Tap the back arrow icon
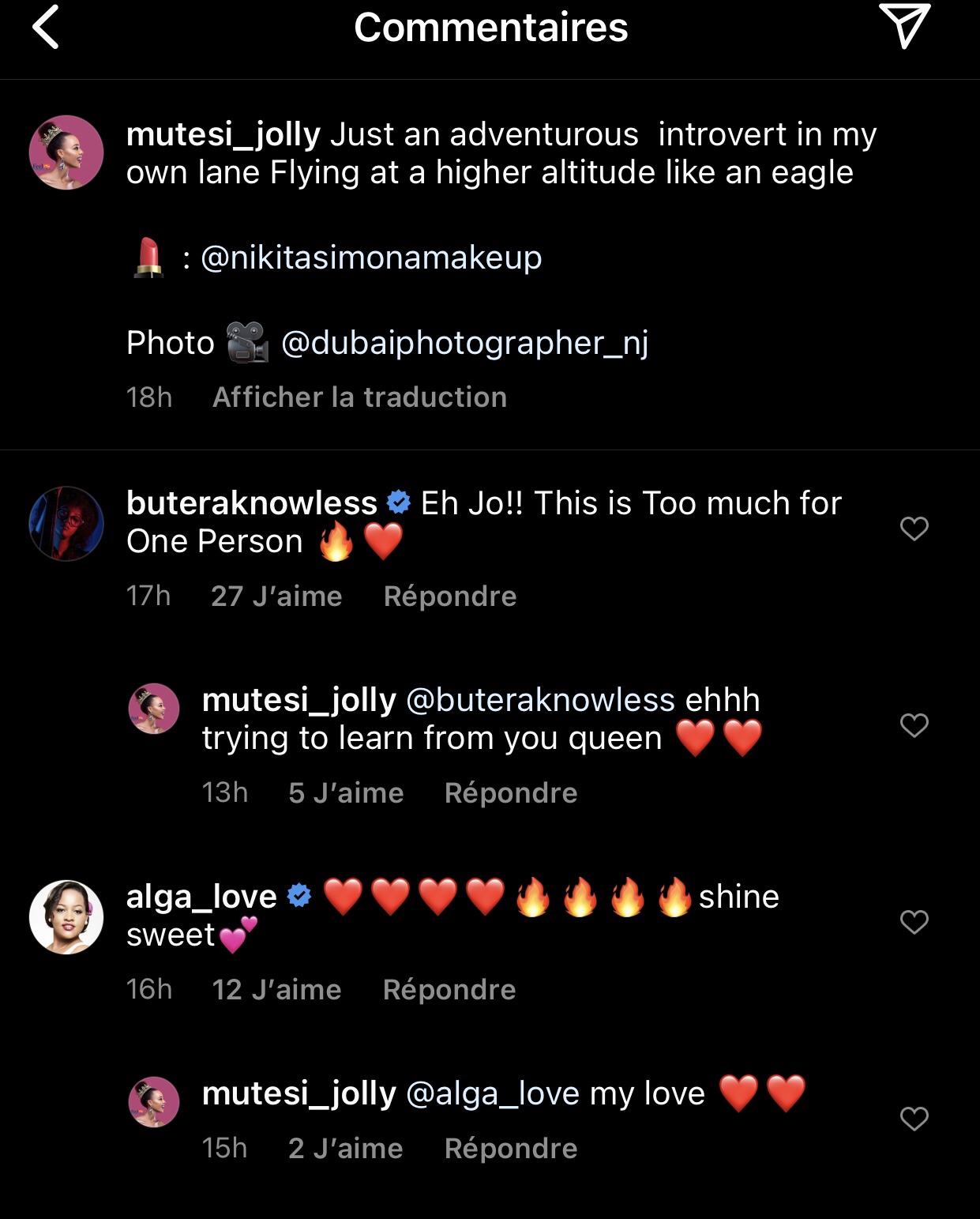Viewport: 980px width, 1219px height. [x=46, y=28]
